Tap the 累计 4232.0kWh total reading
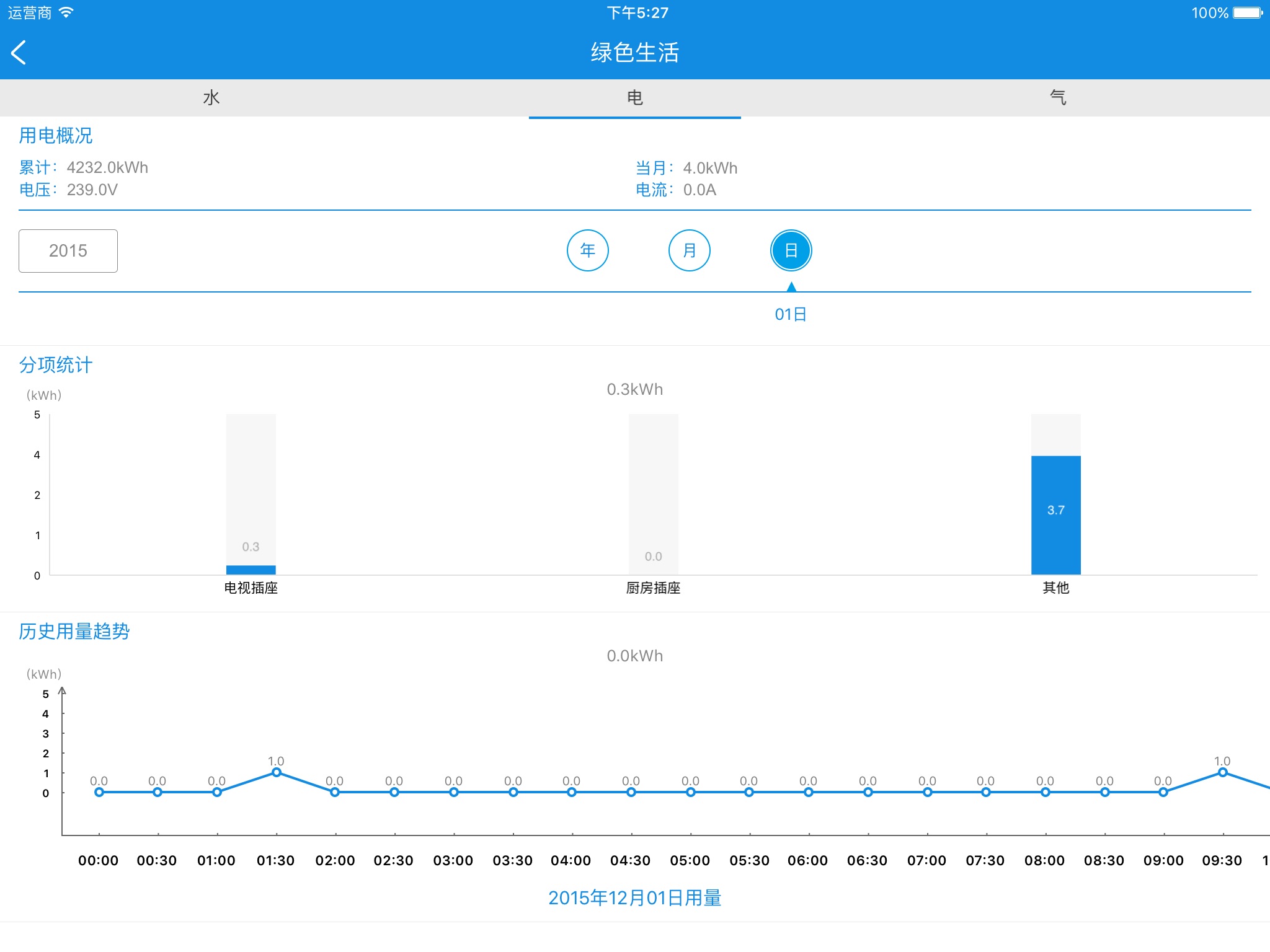This screenshot has width=1270, height=952. pyautogui.click(x=84, y=167)
